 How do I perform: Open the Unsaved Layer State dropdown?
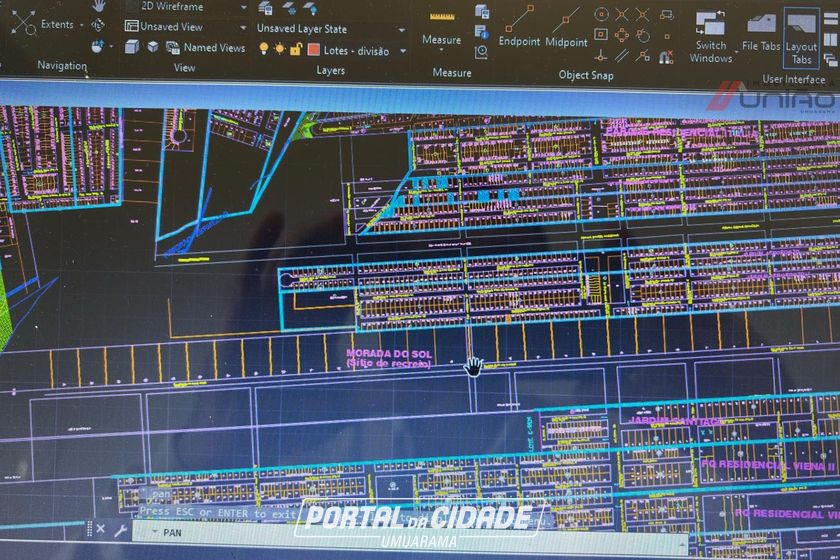coord(402,29)
